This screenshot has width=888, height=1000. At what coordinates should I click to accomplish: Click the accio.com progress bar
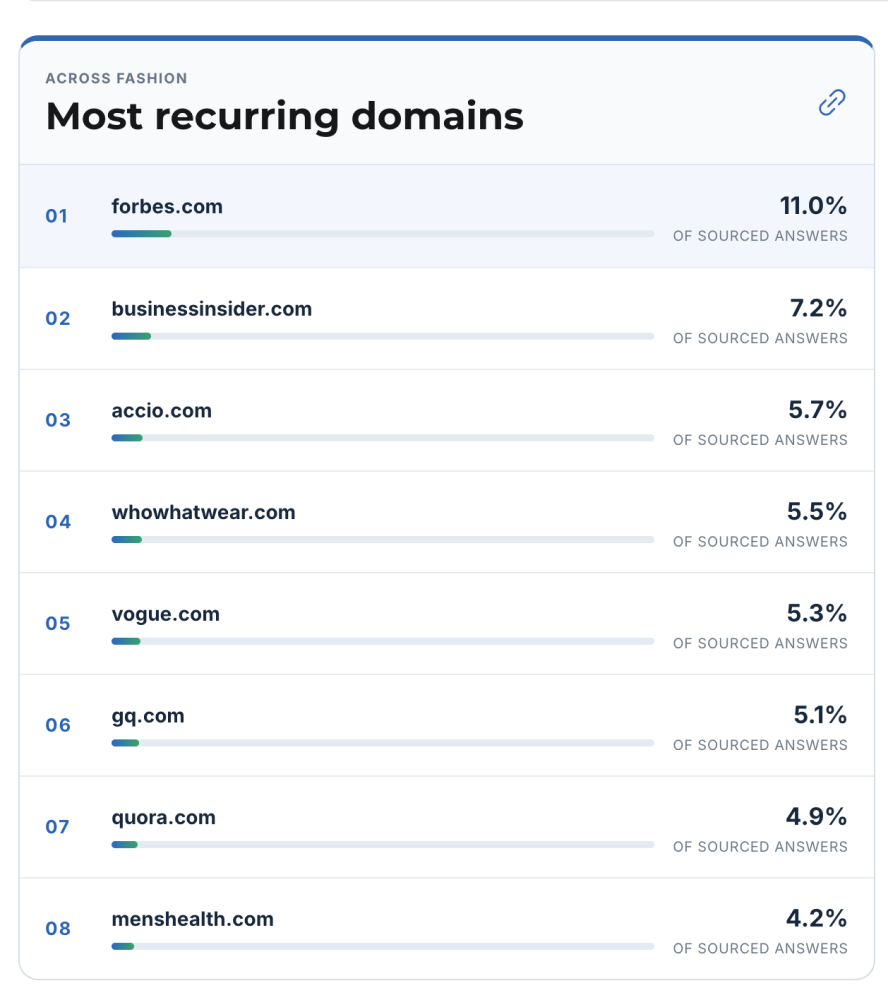coord(383,438)
